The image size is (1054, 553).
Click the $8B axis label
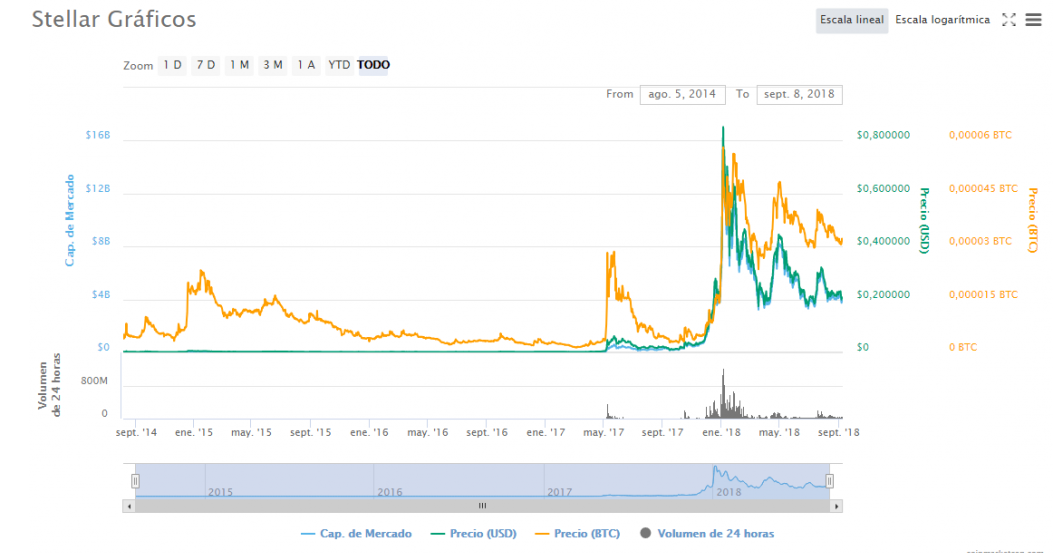pos(101,241)
